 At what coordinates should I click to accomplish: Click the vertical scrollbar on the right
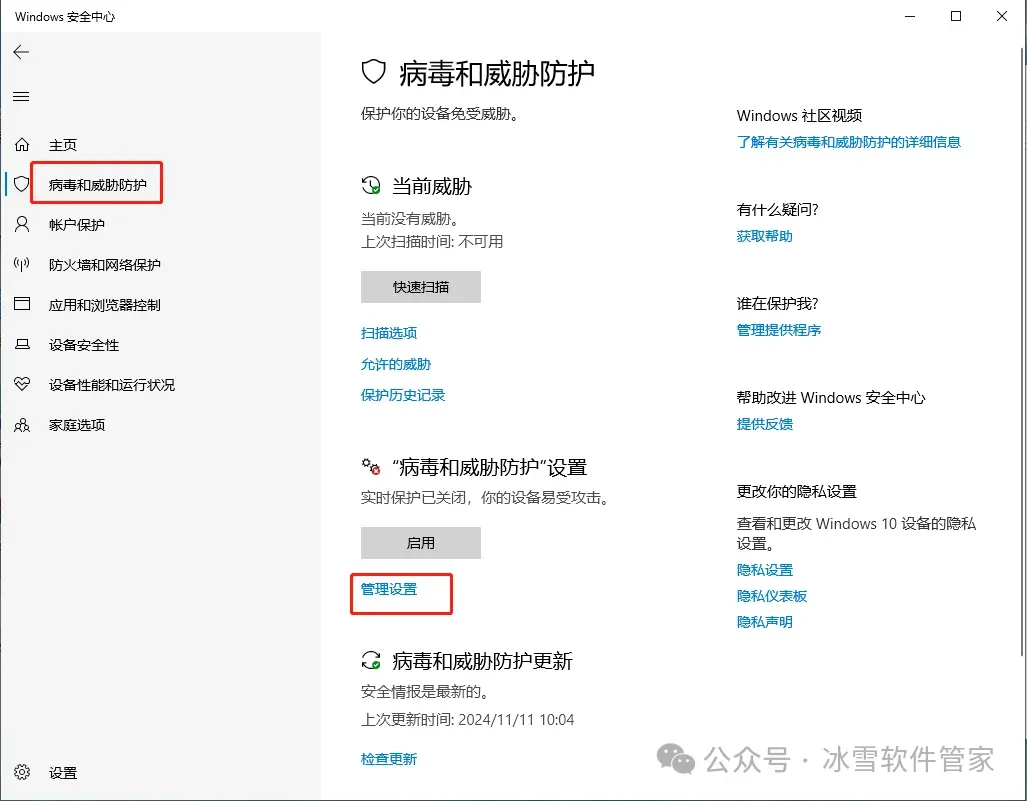pos(1023,350)
